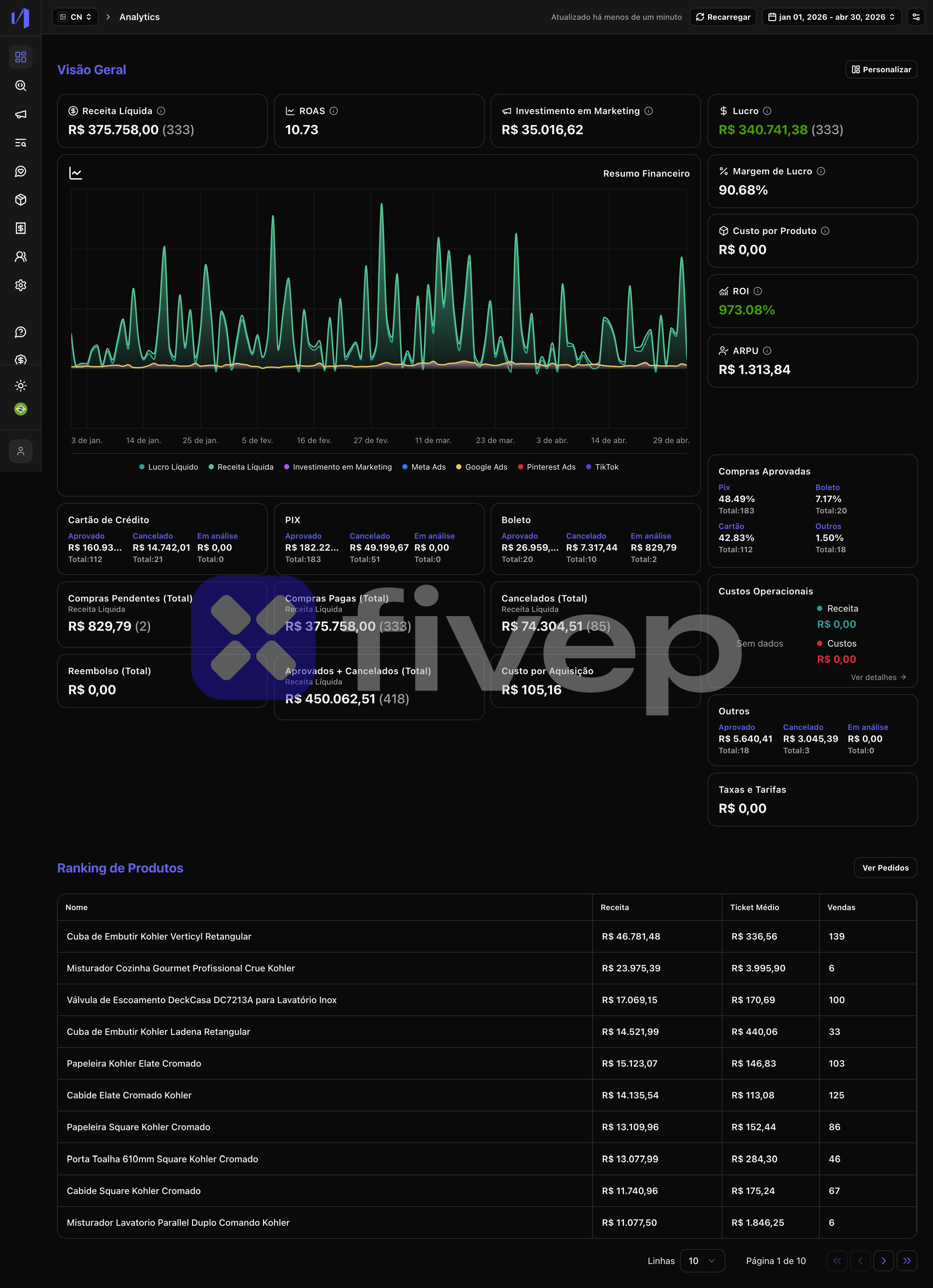Show info tooltip for ROAS
The width and height of the screenshot is (933, 1288).
334,111
